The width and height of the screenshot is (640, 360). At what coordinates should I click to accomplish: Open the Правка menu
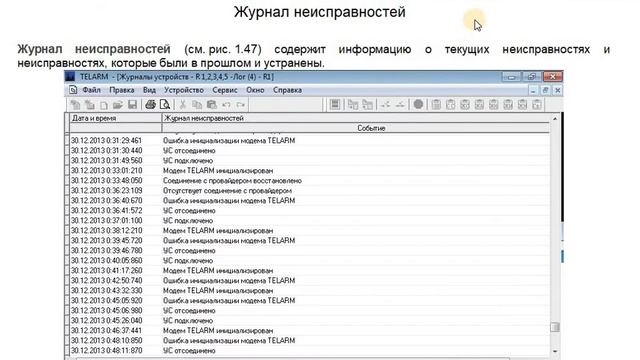click(122, 90)
